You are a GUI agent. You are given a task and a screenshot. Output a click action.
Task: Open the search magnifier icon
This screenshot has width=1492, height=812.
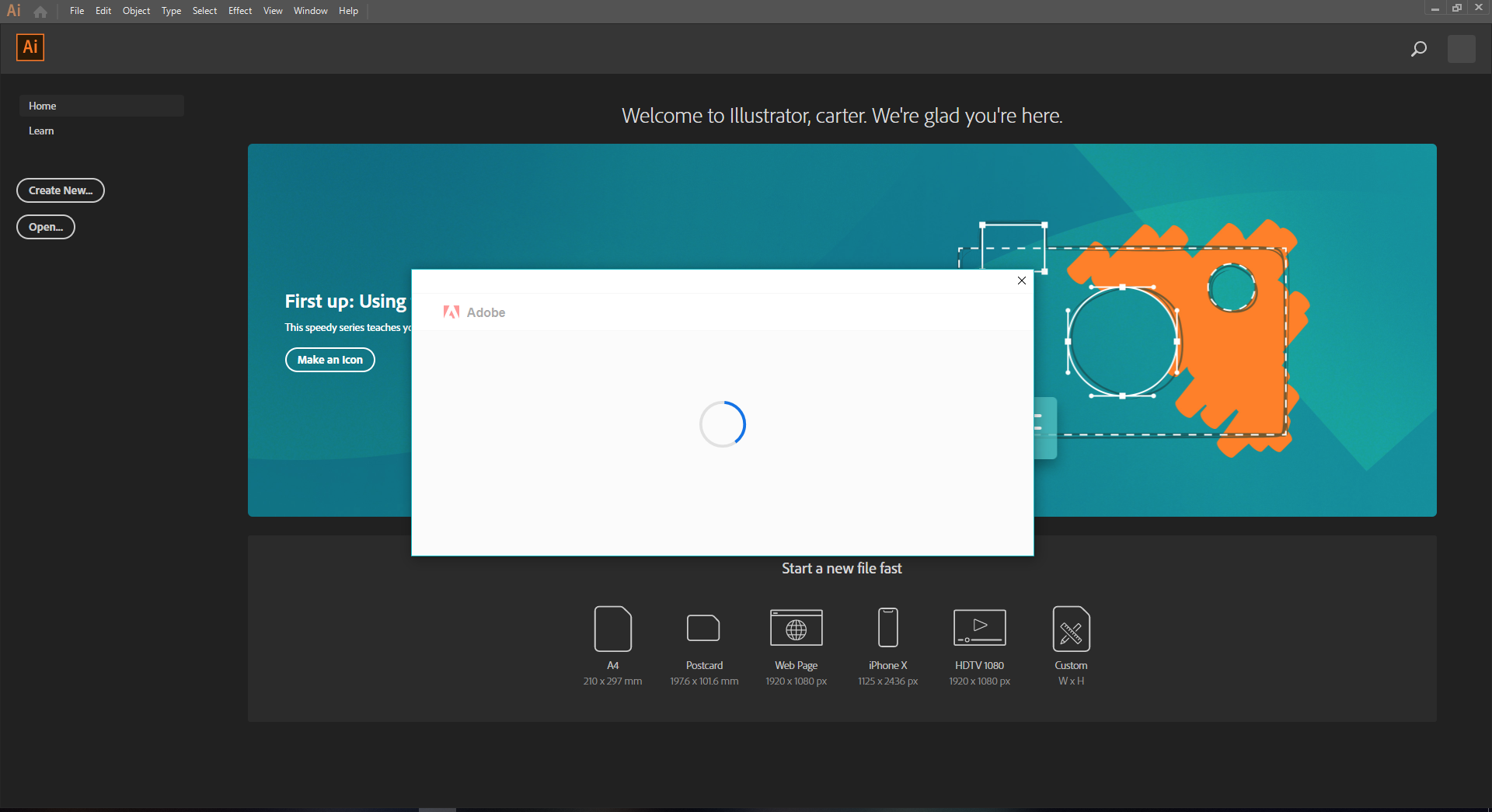[1418, 49]
